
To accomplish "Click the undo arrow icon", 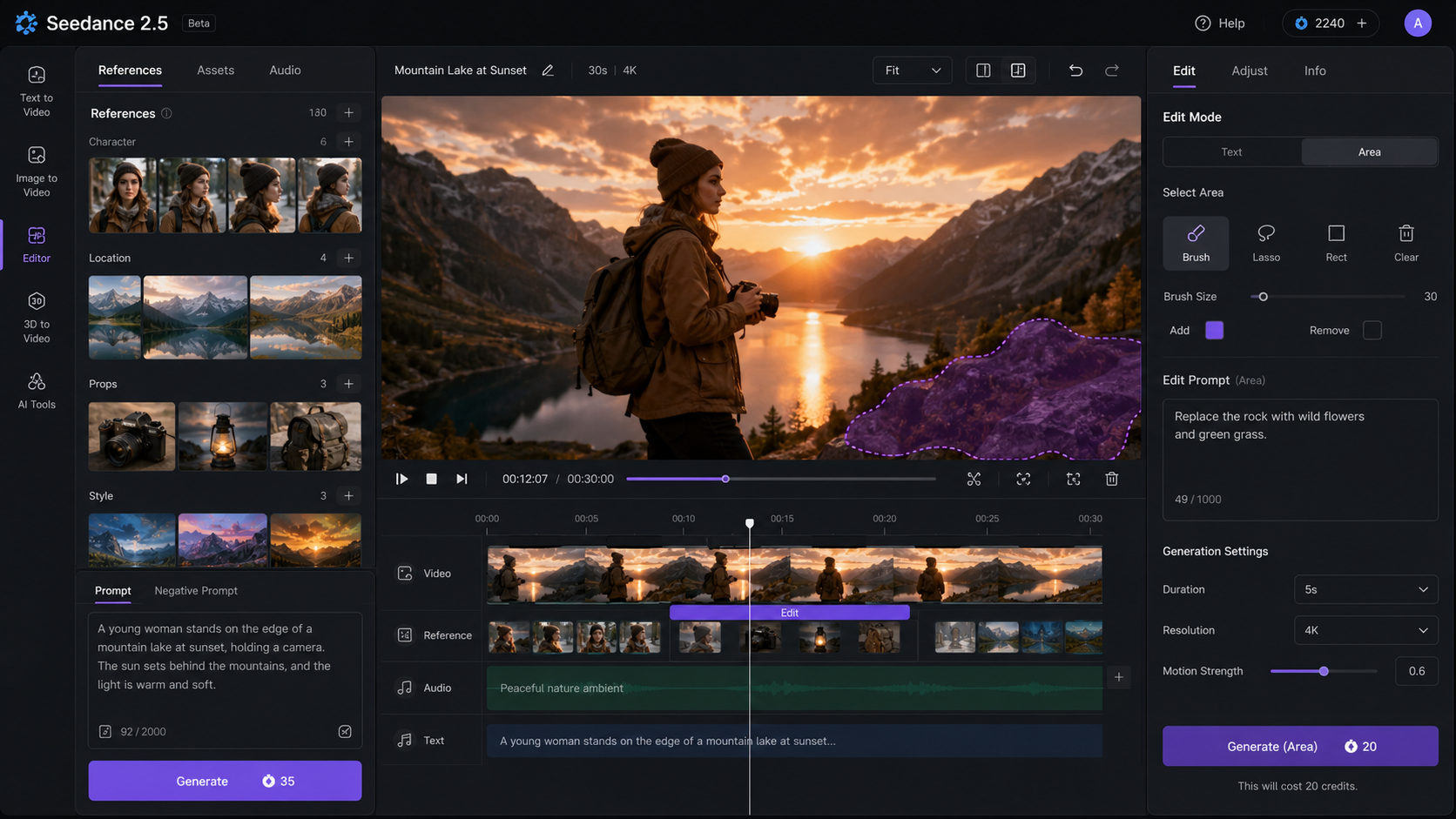I will click(1075, 70).
